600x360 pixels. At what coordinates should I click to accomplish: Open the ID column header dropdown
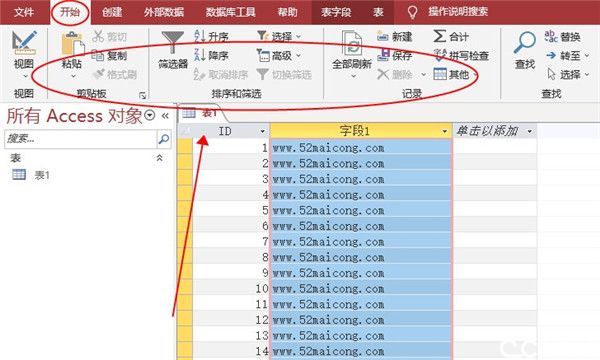[x=262, y=132]
